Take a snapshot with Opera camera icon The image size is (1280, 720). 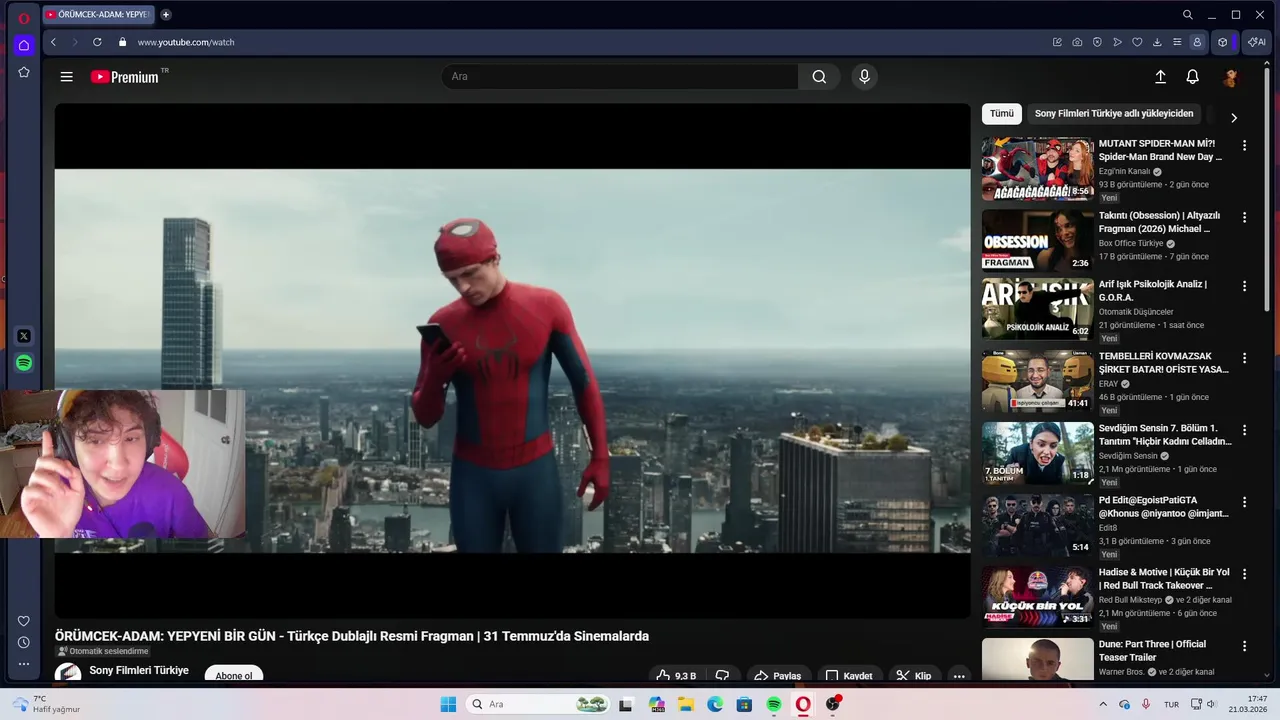(1077, 42)
